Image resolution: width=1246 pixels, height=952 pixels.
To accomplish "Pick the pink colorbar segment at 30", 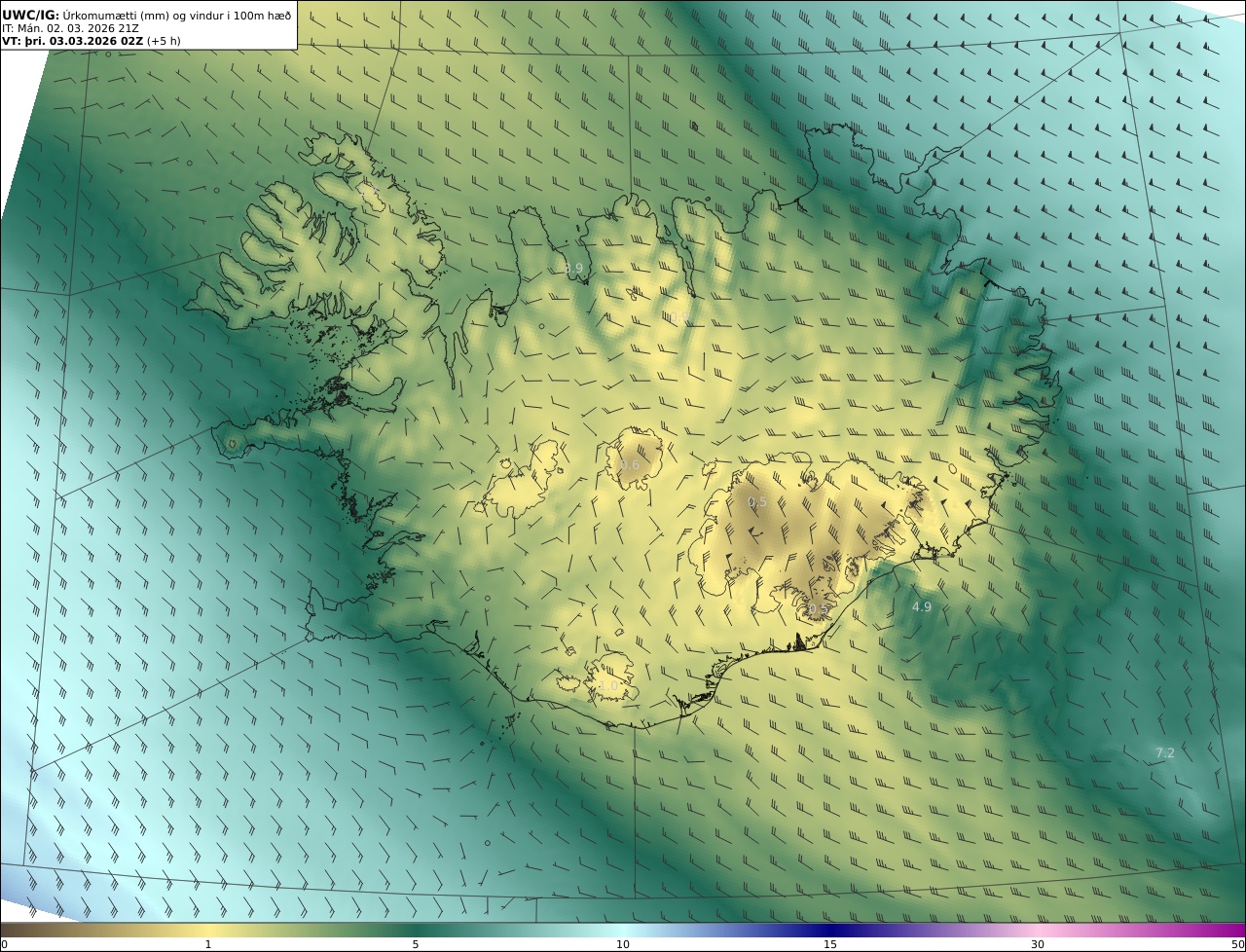I will (x=1038, y=930).
